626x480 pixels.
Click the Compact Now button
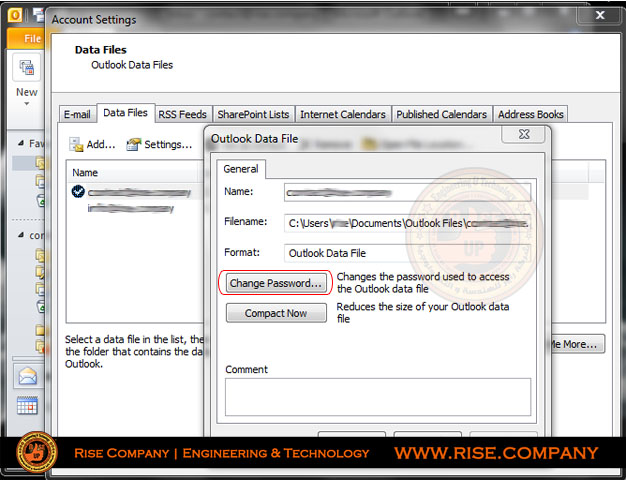(x=276, y=313)
